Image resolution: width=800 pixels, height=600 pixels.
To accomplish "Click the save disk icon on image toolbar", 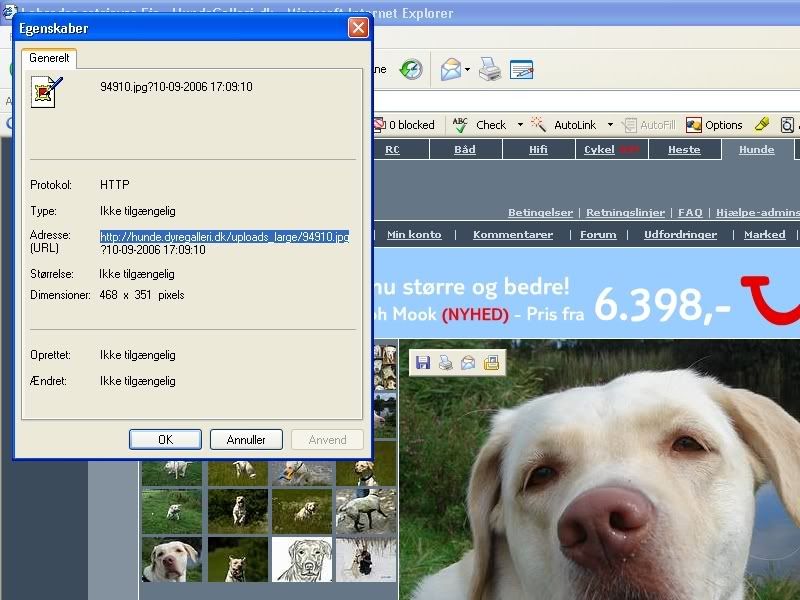I will (x=423, y=362).
